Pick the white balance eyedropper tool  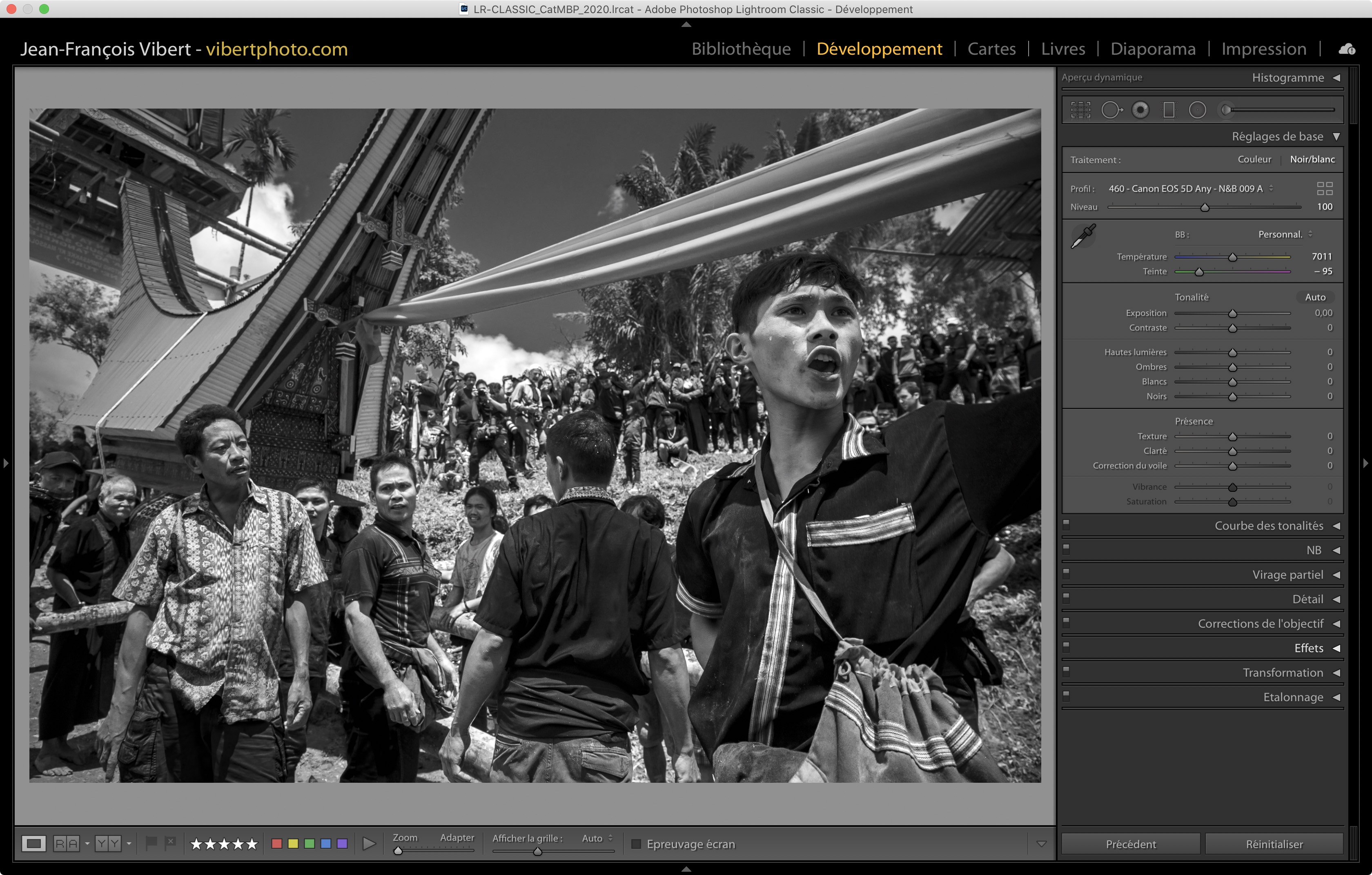[x=1083, y=235]
